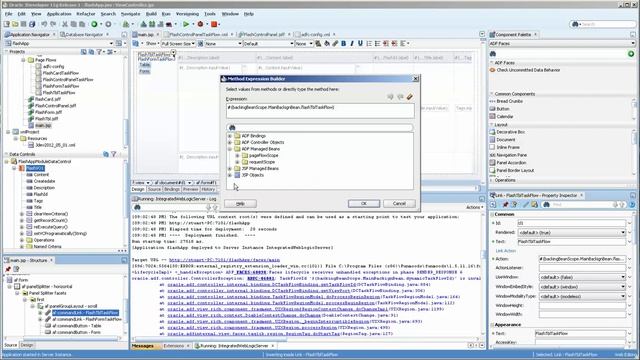Click the Redo arrow in main toolbar
The width and height of the screenshot is (640, 360).
(x=53, y=24)
